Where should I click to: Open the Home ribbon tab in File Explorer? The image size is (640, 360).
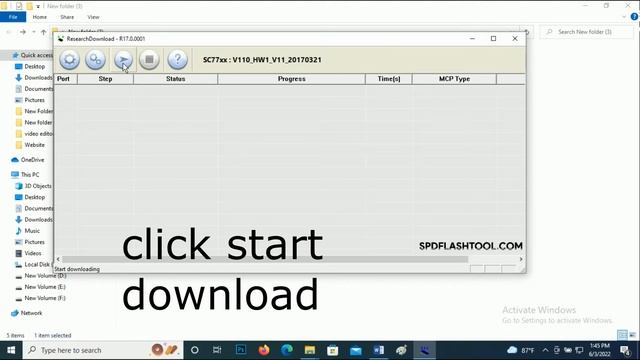[40, 17]
